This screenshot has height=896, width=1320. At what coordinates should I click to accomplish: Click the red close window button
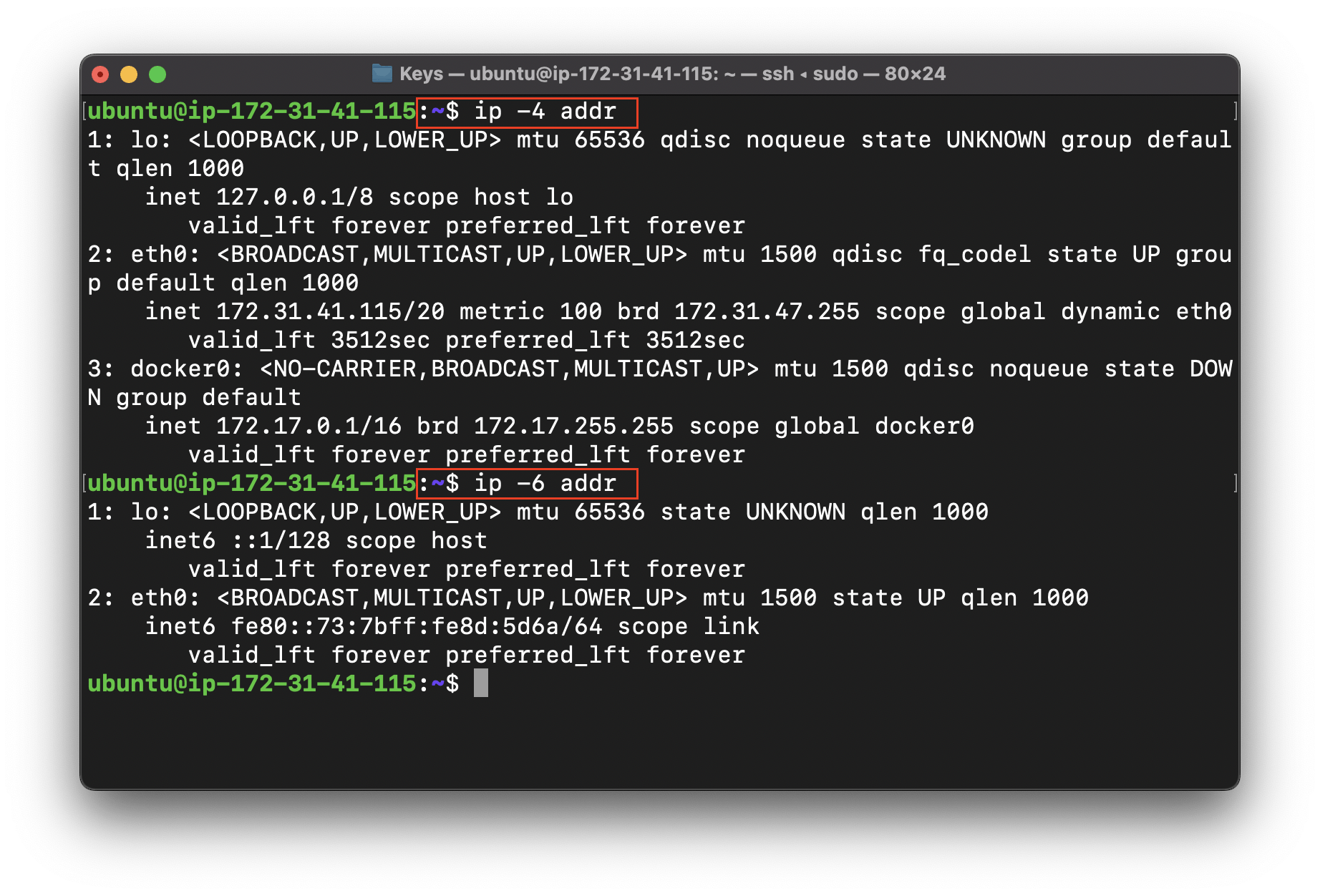pyautogui.click(x=101, y=74)
